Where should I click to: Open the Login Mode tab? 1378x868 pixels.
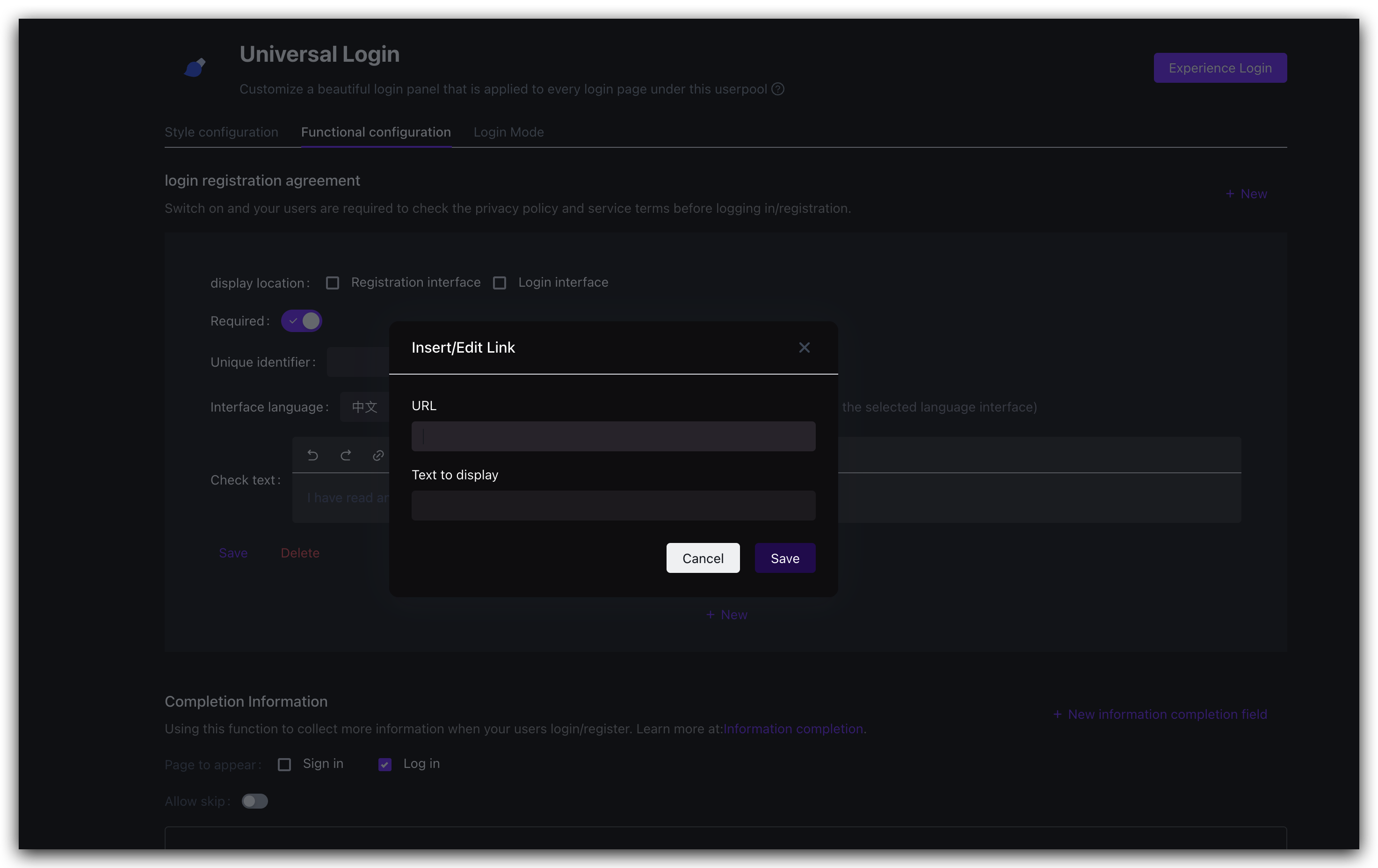[508, 132]
